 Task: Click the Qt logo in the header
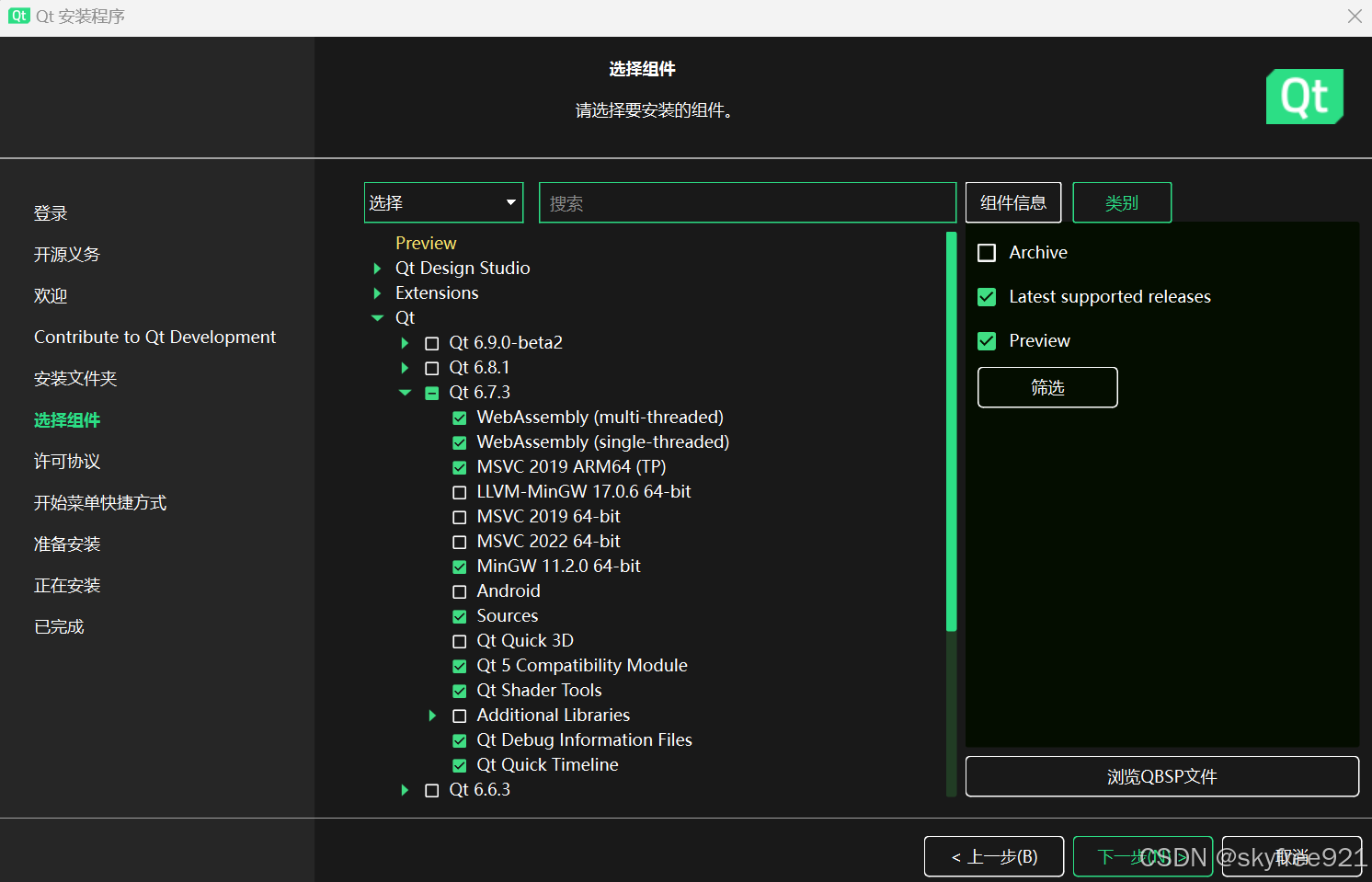[1305, 97]
